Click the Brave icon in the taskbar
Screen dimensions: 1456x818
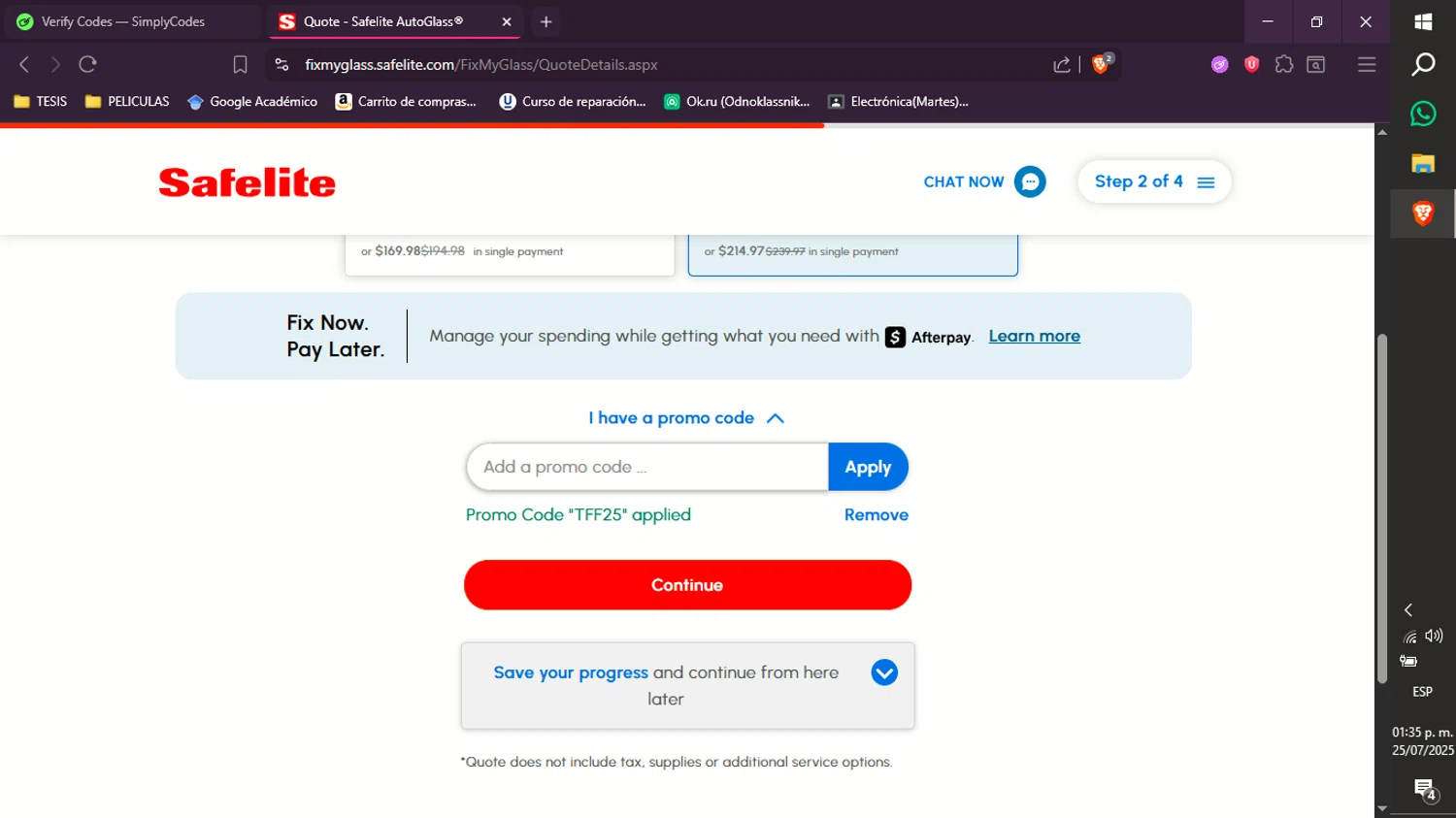[x=1423, y=213]
